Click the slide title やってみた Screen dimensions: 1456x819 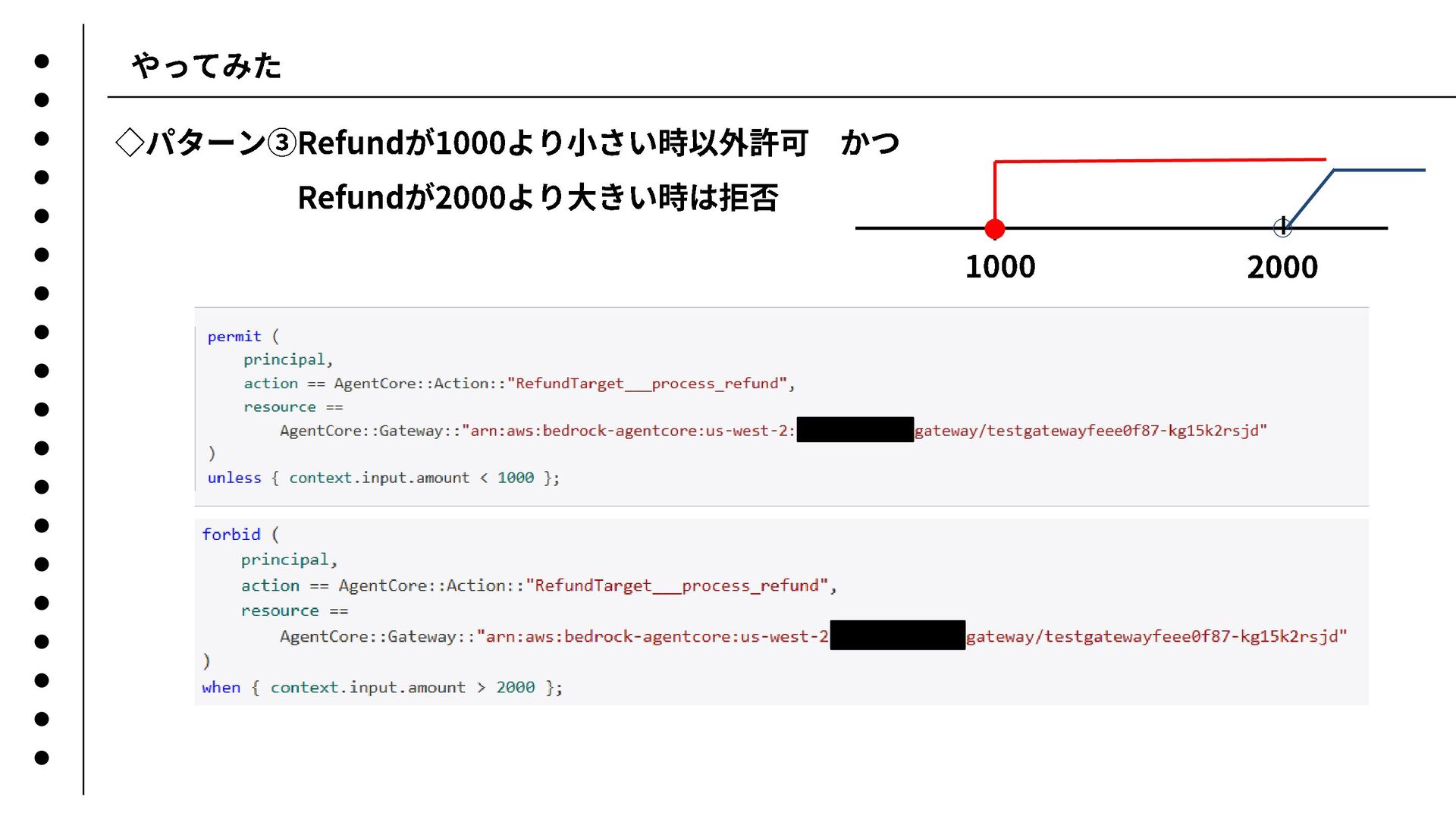point(206,66)
